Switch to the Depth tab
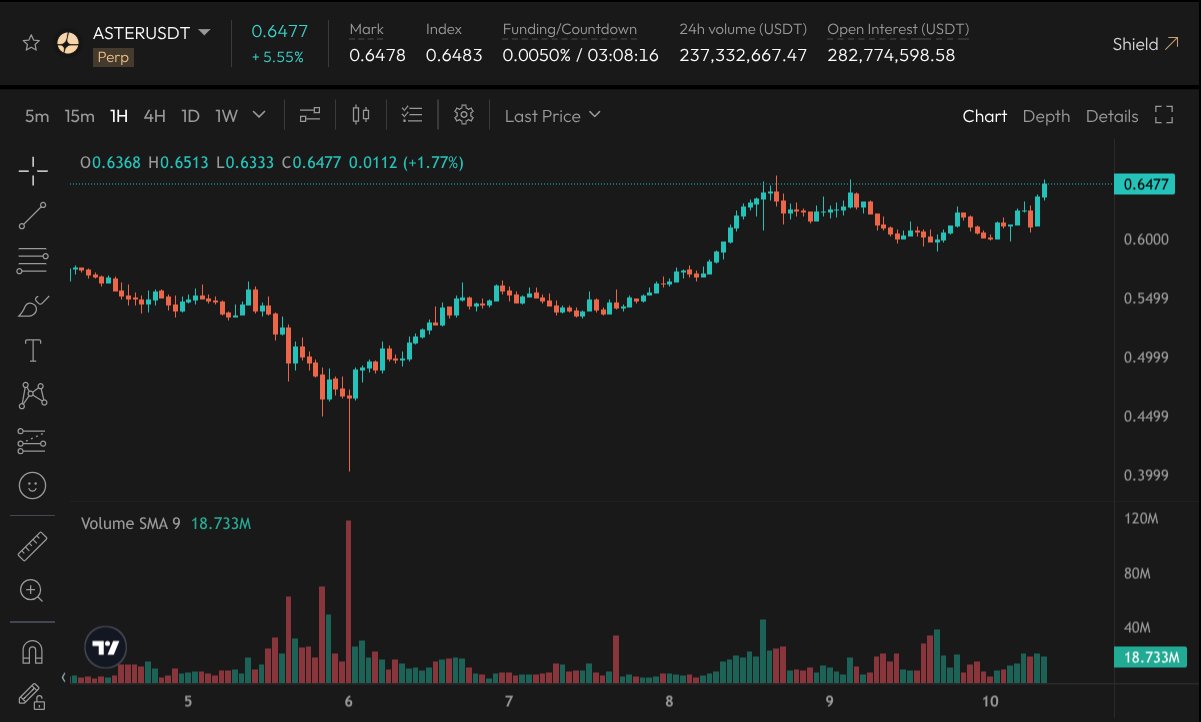Viewport: 1201px width, 722px height. 1046,116
